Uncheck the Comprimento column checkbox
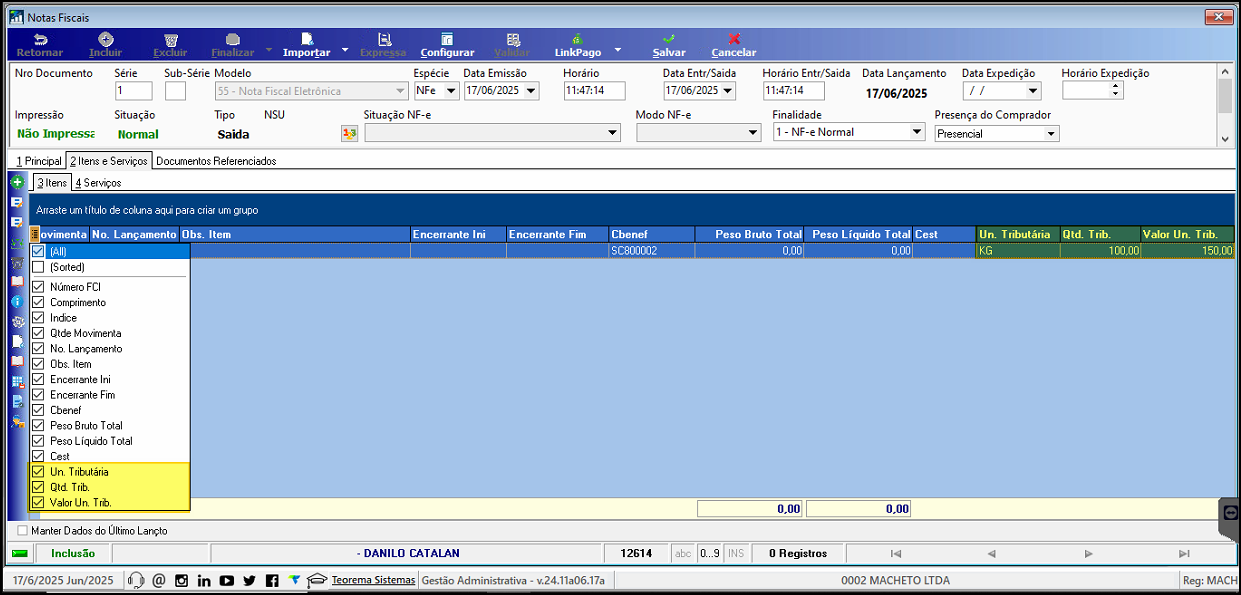1241x595 pixels. tap(38, 302)
